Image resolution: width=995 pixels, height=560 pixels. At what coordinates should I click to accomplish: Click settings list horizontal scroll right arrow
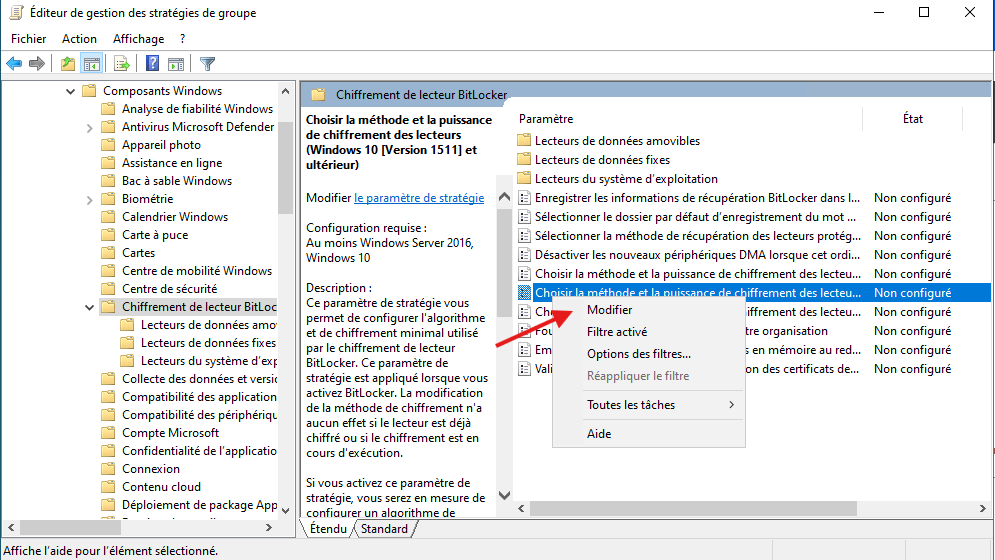pyautogui.click(x=982, y=509)
